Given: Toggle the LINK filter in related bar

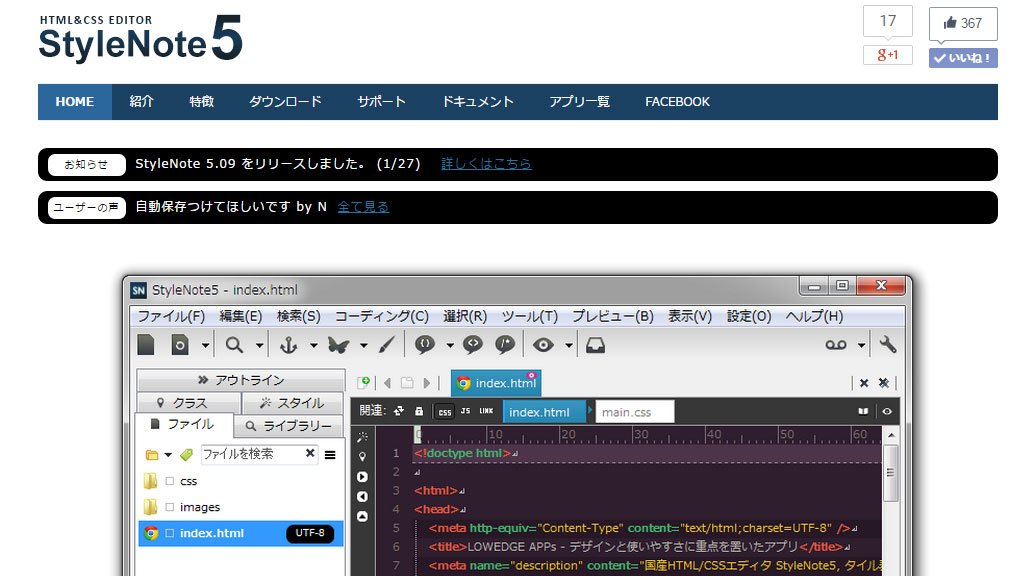Looking at the screenshot, I should (x=487, y=411).
